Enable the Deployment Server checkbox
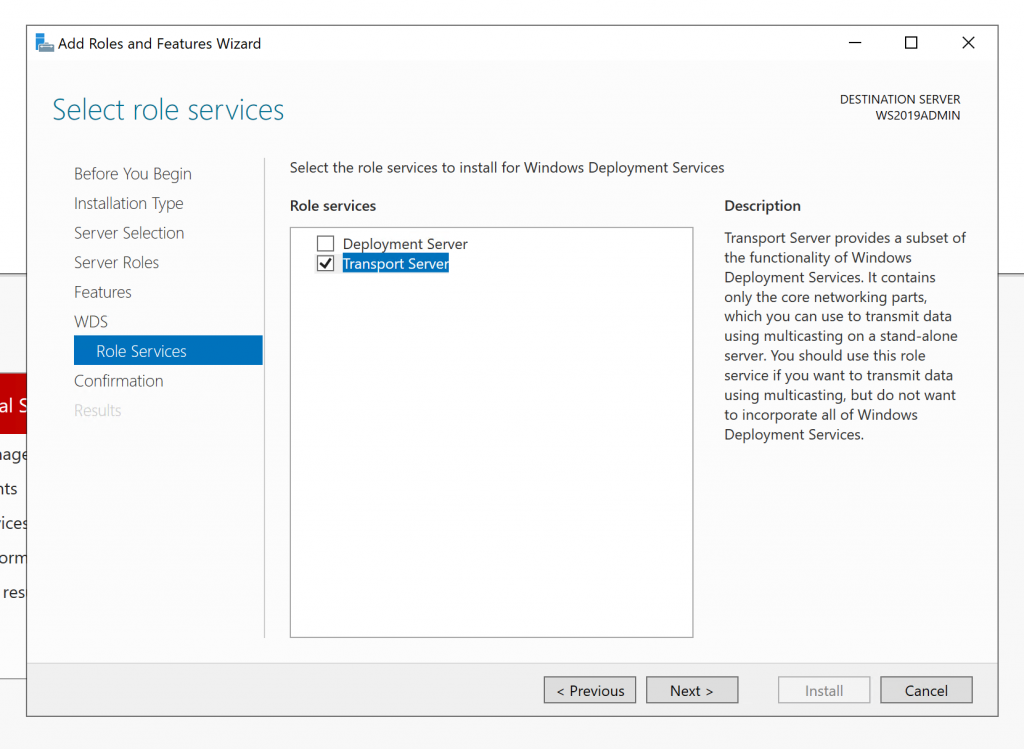This screenshot has width=1024, height=749. point(325,244)
